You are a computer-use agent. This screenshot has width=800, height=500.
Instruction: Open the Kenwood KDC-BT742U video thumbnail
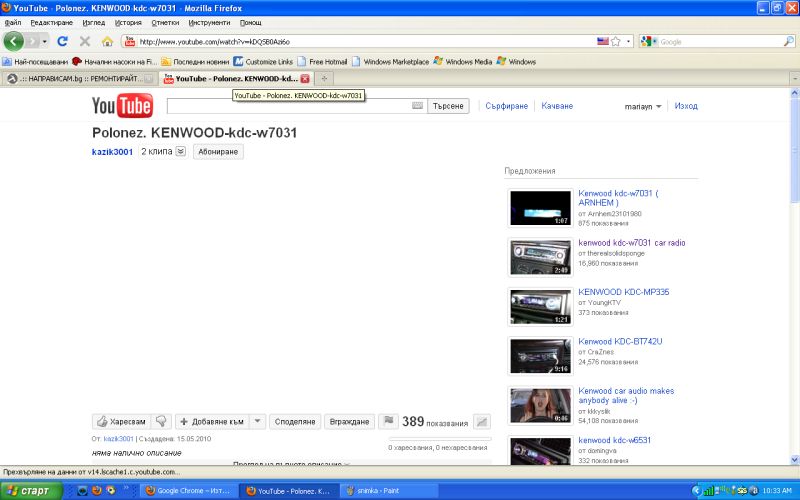click(x=540, y=356)
